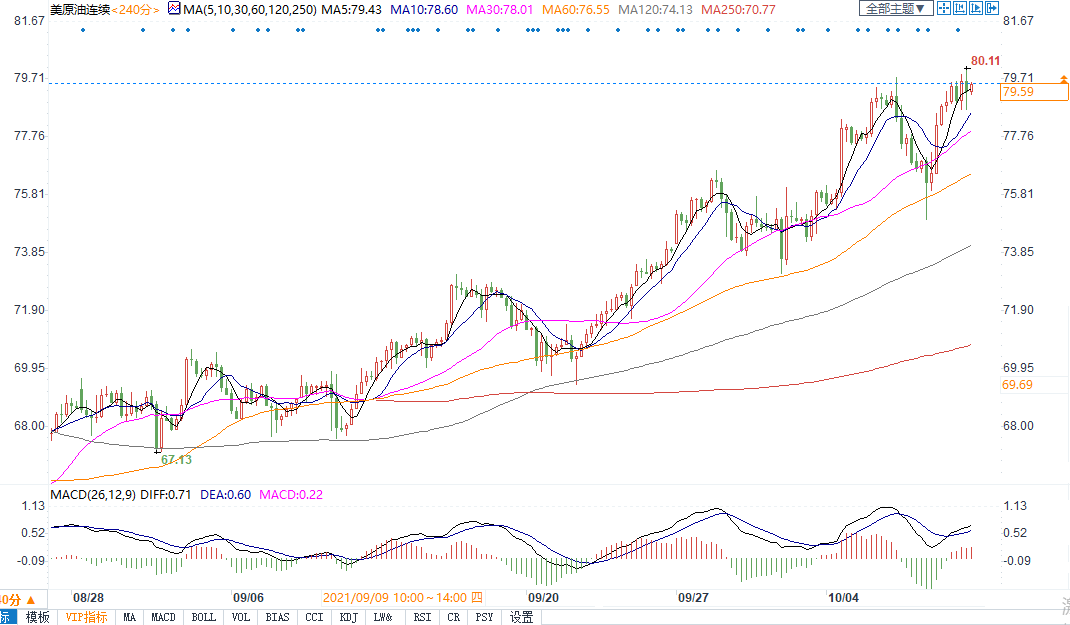Open the 全部主题 dropdown
Image resolution: width=1070 pixels, height=625 pixels.
[x=895, y=8]
